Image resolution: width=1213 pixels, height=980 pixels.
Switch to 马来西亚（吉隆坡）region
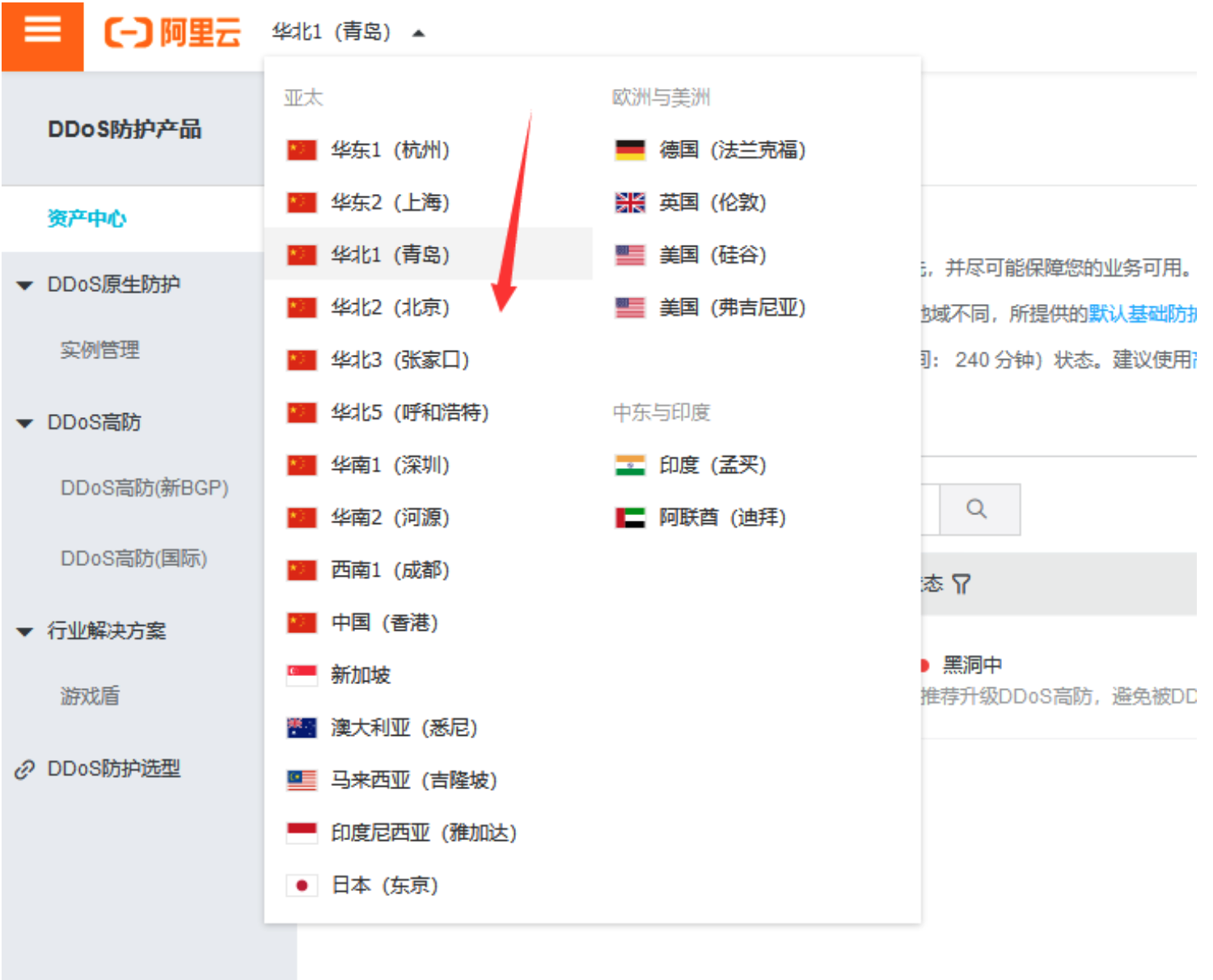tap(428, 780)
